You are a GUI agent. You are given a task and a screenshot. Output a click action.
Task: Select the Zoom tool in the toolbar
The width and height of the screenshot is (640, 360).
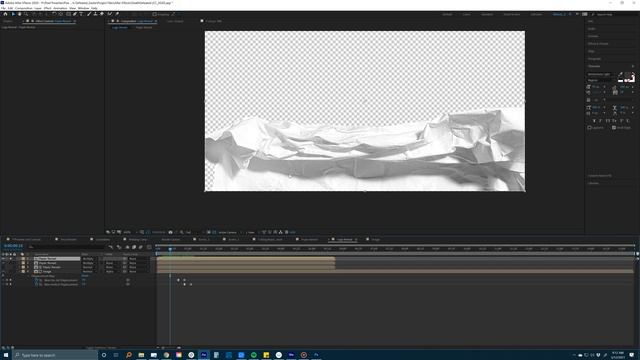[x=26, y=14]
